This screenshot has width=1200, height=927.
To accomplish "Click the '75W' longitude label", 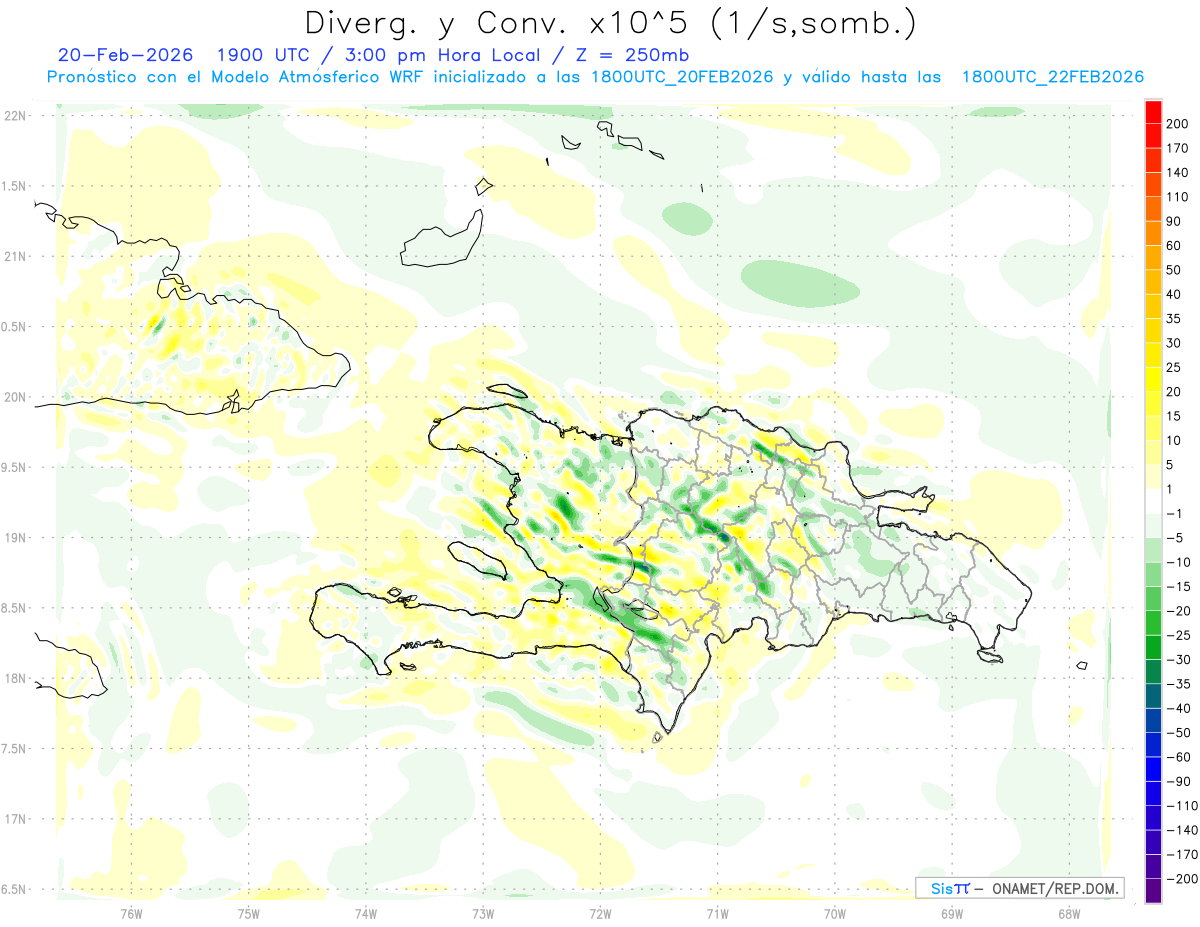I will tap(248, 912).
